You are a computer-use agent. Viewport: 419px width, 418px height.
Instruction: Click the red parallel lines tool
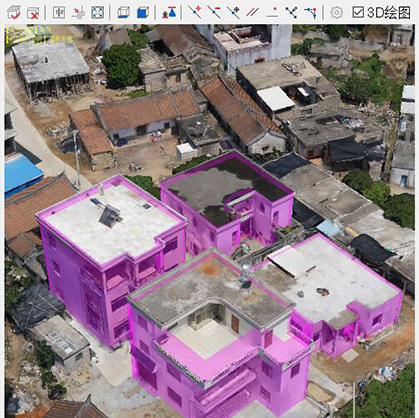click(x=252, y=13)
